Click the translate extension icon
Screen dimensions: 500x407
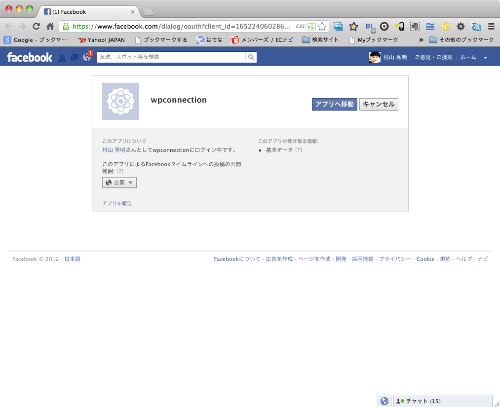click(x=476, y=26)
